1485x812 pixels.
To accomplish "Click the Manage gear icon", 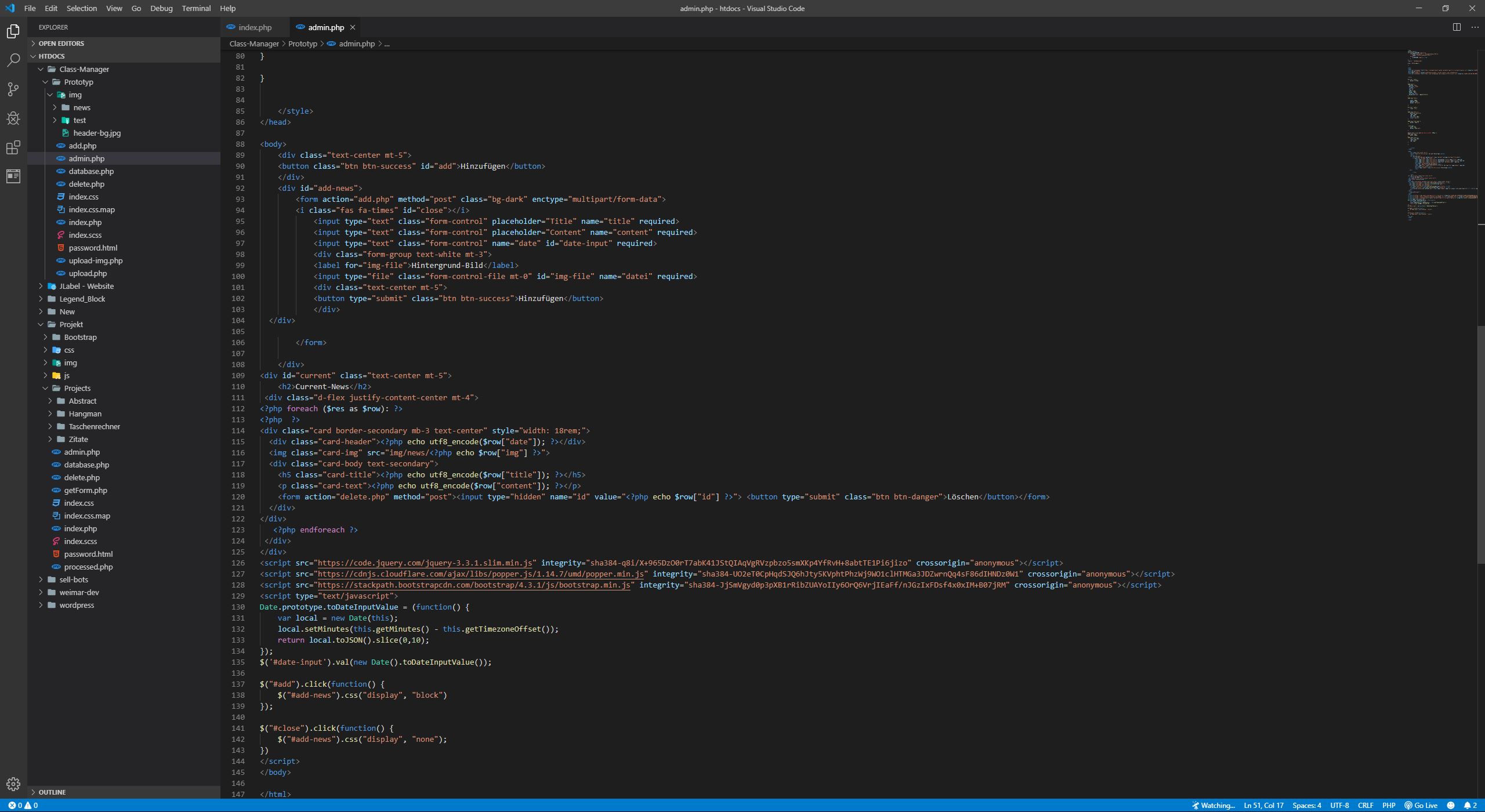I will (13, 784).
